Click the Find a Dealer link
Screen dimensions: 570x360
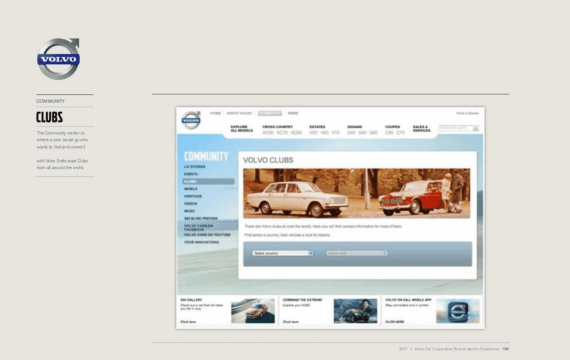pos(467,113)
